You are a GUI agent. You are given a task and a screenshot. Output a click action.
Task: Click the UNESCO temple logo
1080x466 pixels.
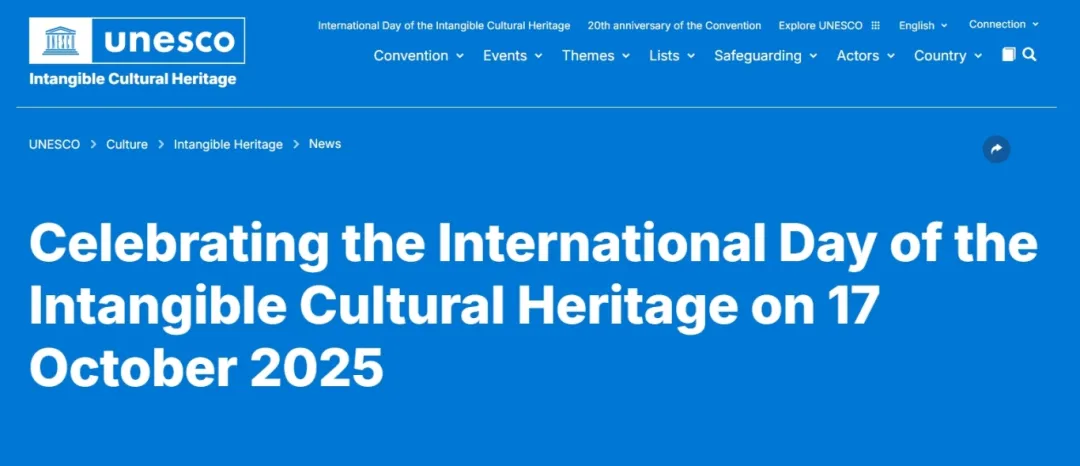pyautogui.click(x=60, y=41)
